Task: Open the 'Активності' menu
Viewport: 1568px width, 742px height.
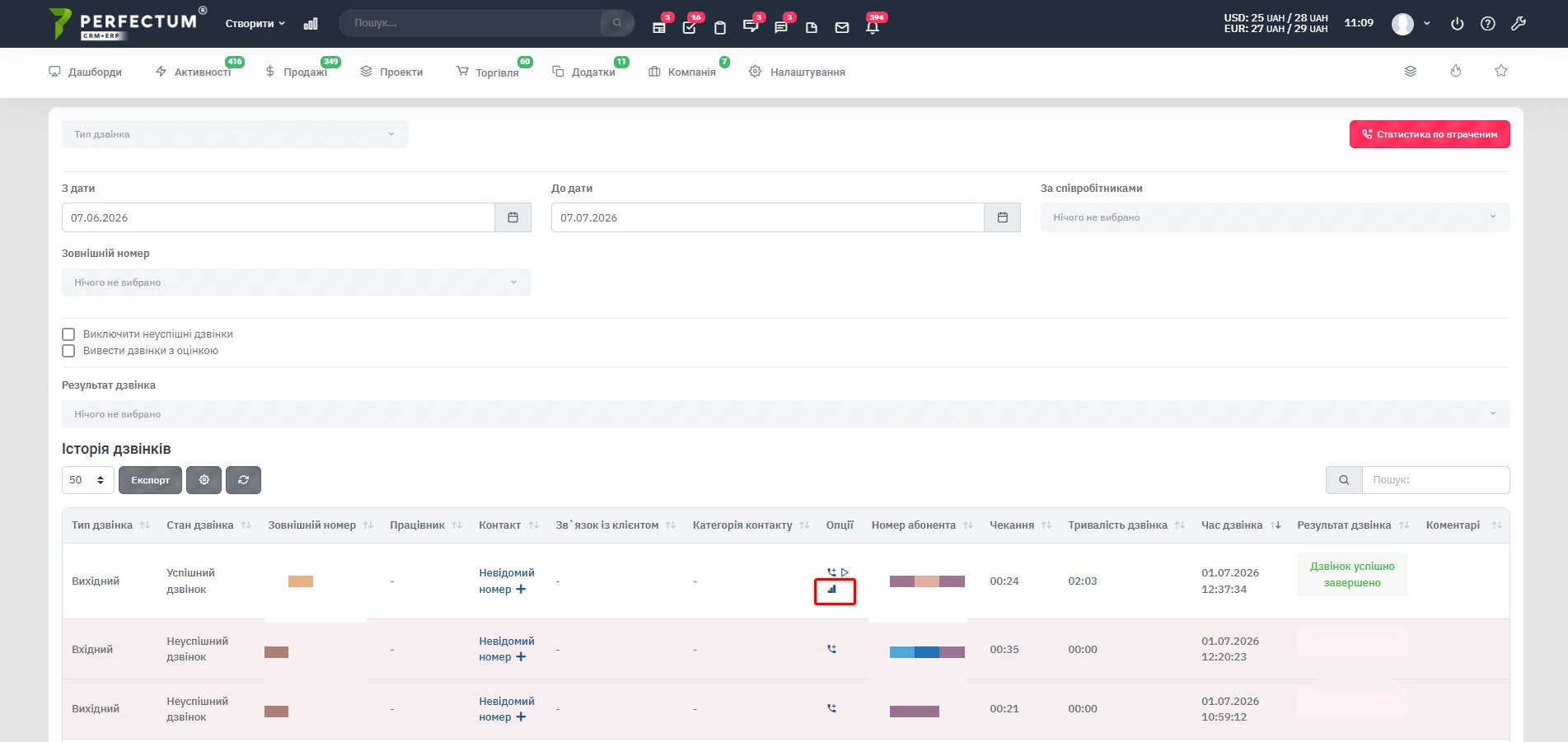Action: tap(194, 72)
